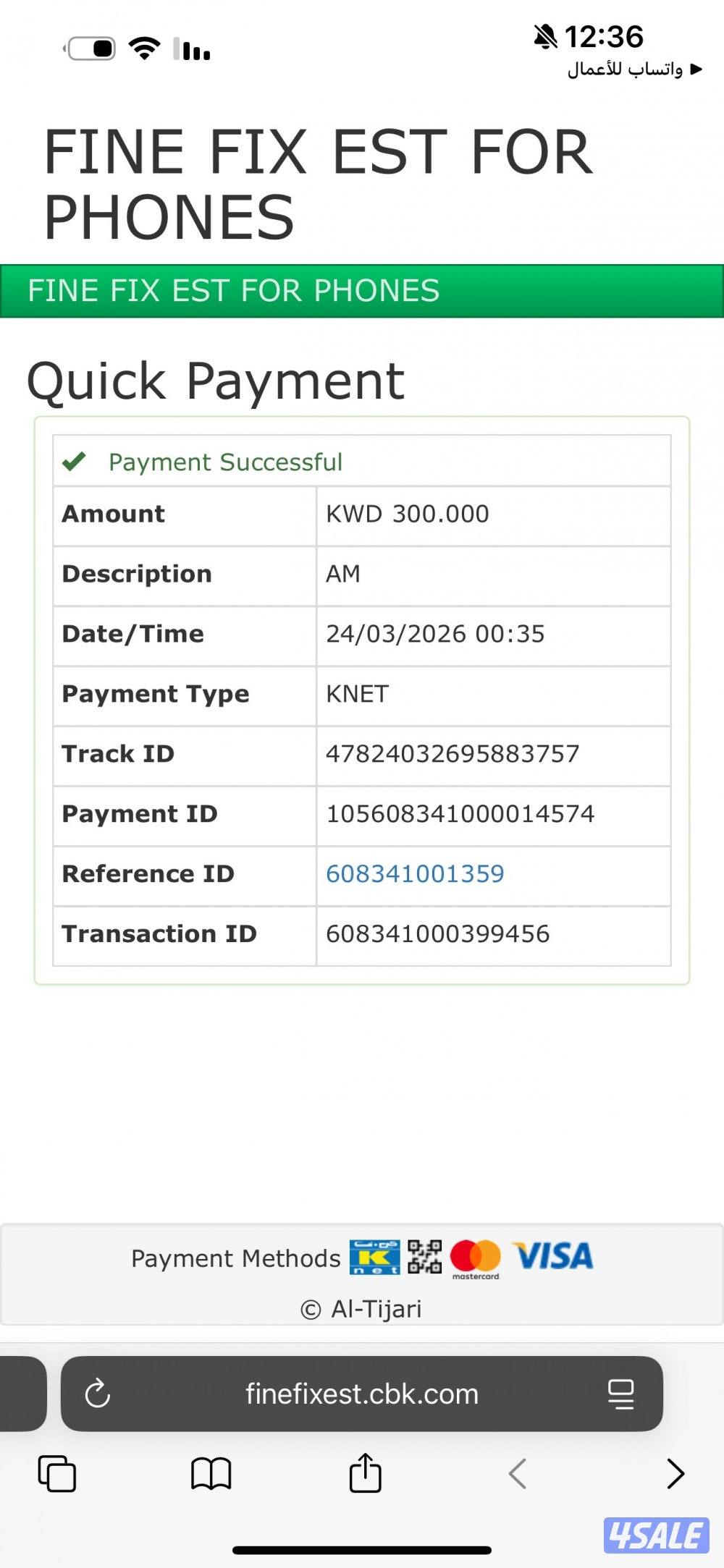This screenshot has height=1568, width=724.
Task: Tap the home indicator bar
Action: pyautogui.click(x=362, y=1550)
